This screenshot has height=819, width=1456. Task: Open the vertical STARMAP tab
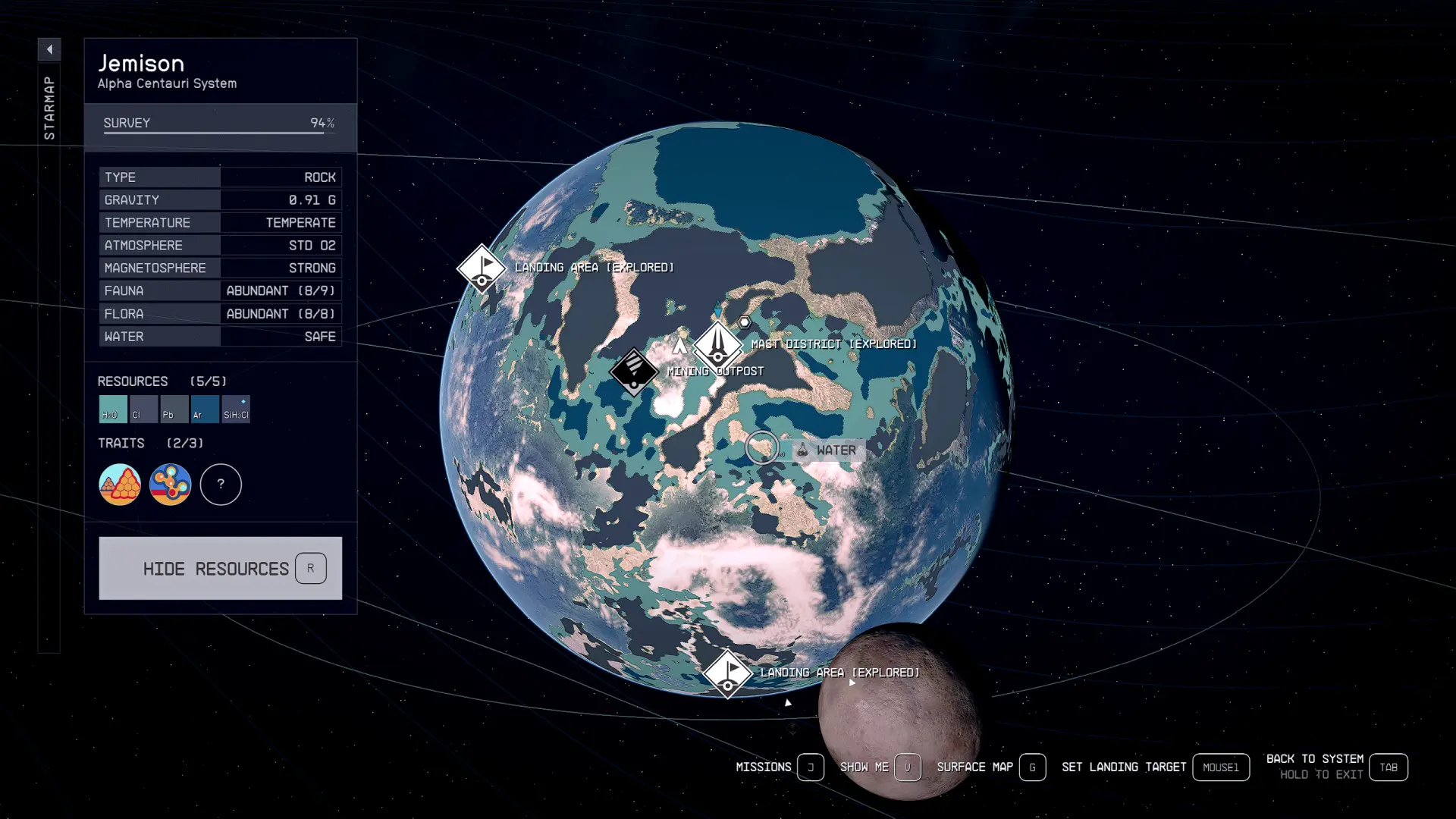49,108
